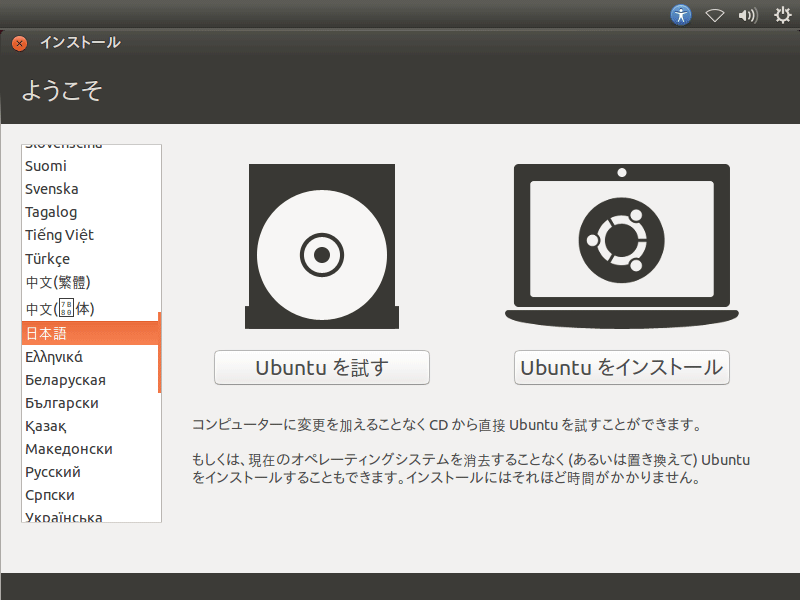800x600 pixels.
Task: Select Tagalog in the language list
Action: pyautogui.click(x=90, y=212)
